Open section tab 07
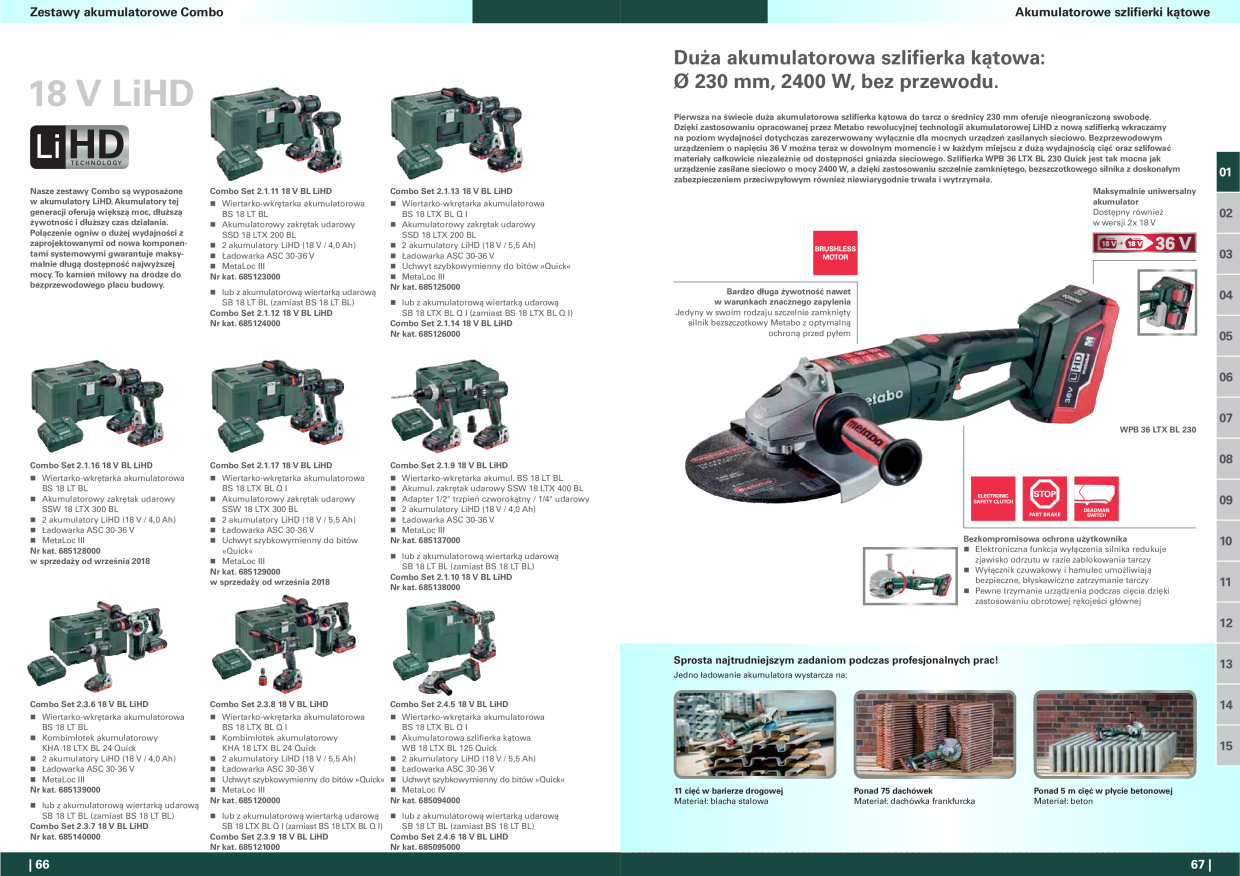 pyautogui.click(x=1226, y=418)
